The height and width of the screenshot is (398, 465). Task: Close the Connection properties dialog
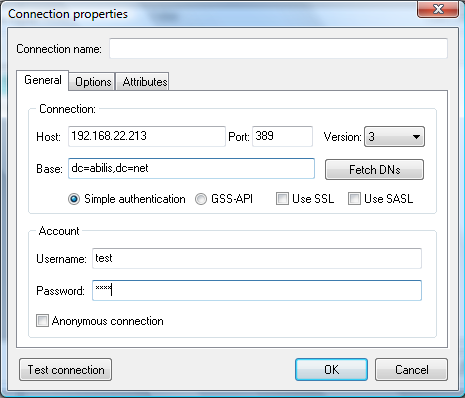click(x=438, y=9)
